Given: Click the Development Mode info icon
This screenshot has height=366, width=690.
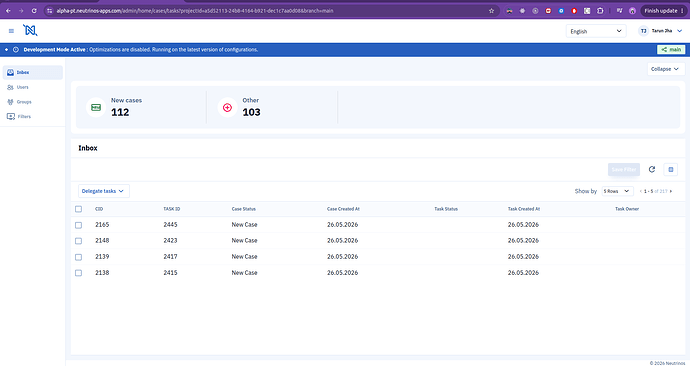Looking at the screenshot, I should coord(16,50).
